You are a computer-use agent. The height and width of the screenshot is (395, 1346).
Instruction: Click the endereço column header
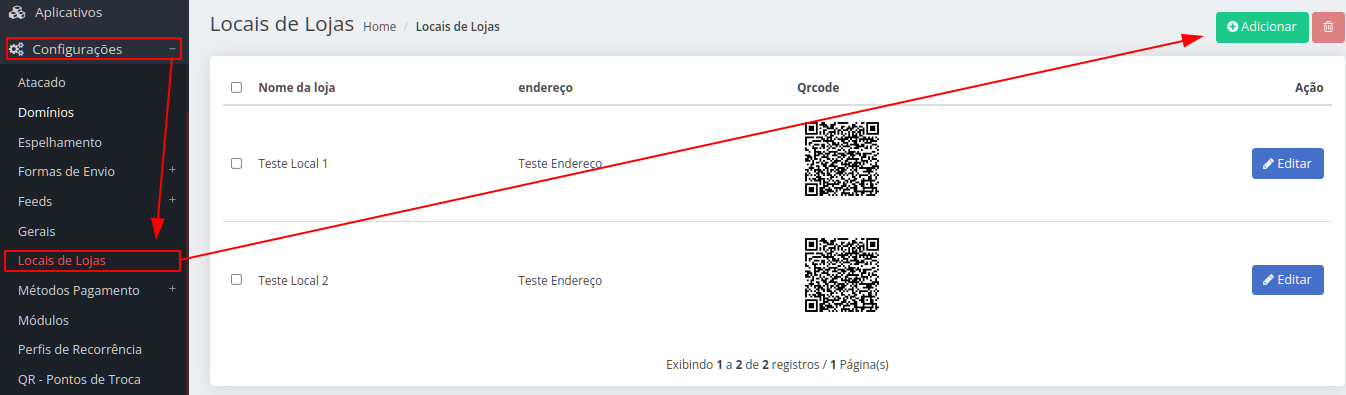[546, 87]
